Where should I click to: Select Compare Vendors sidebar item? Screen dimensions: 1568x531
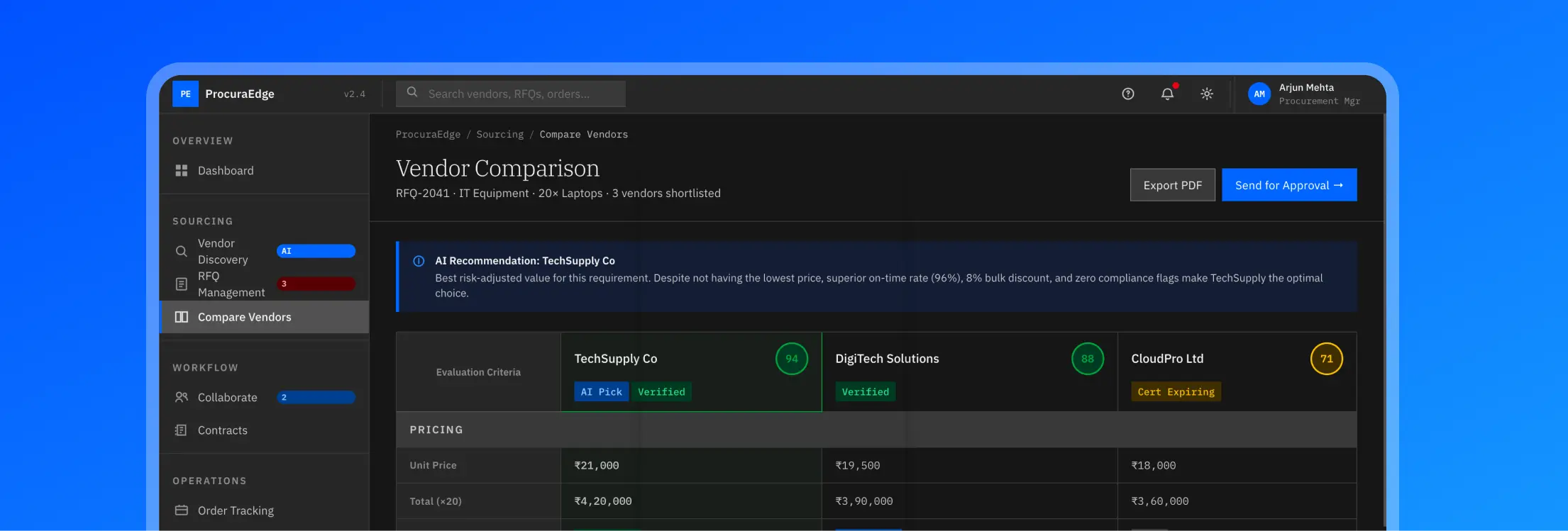[264, 317]
